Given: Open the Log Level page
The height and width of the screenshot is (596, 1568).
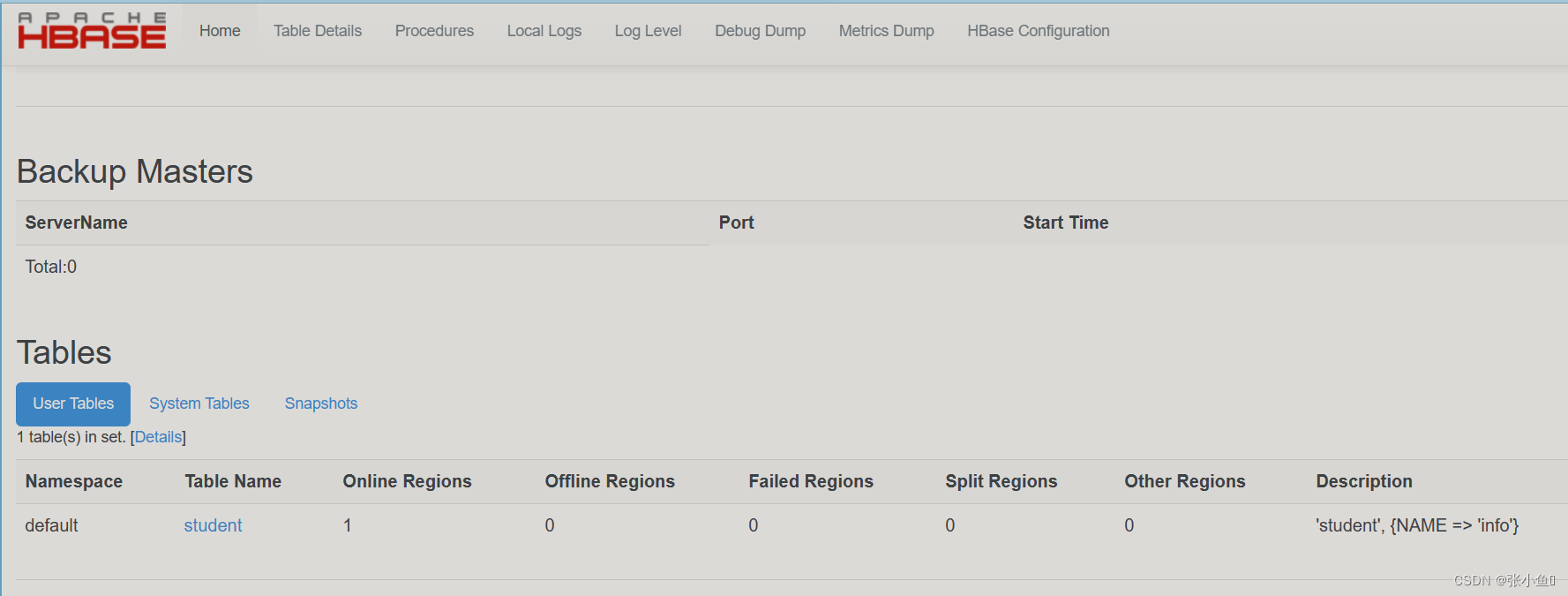Looking at the screenshot, I should pos(648,30).
